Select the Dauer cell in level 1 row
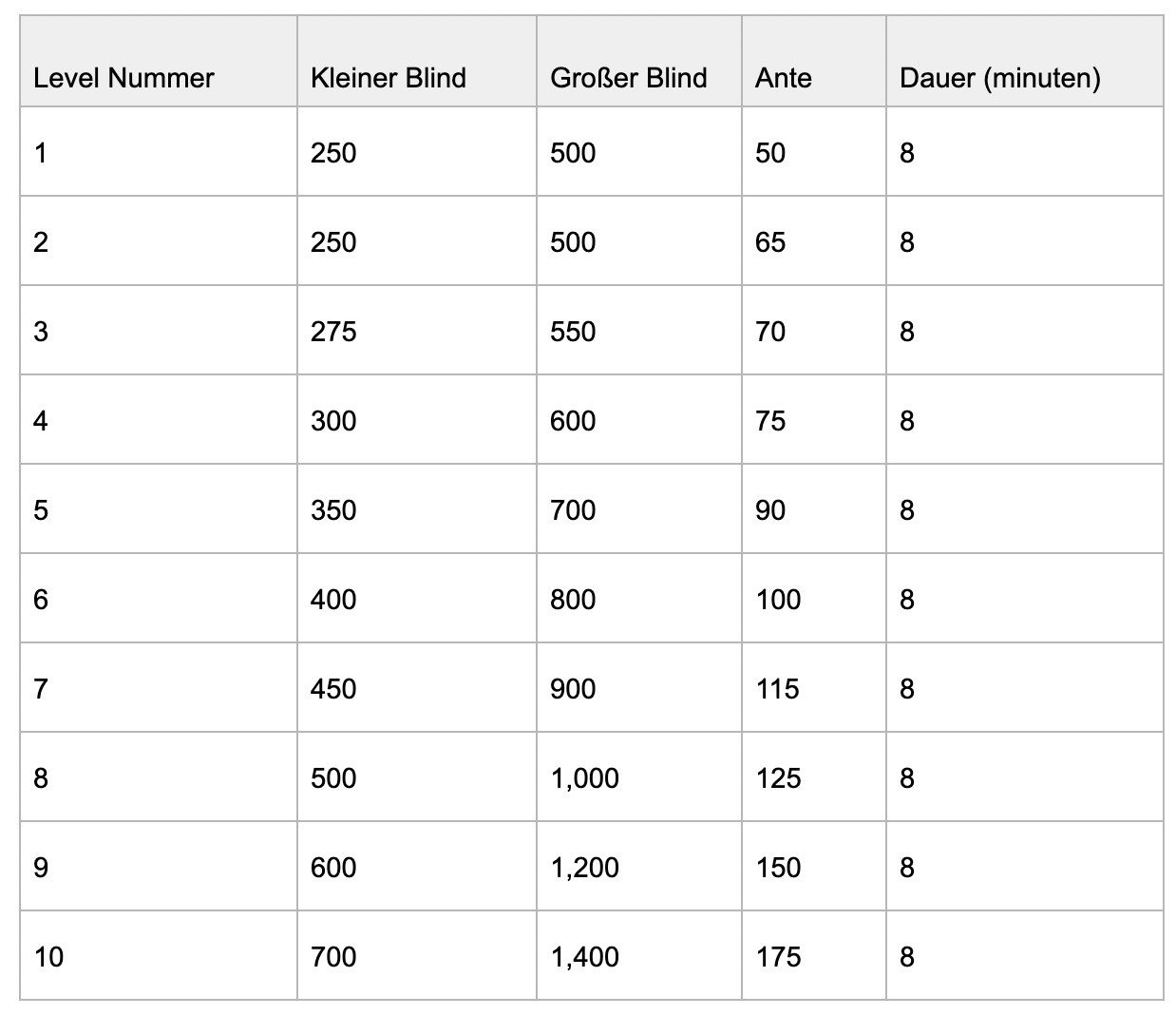 click(x=907, y=153)
